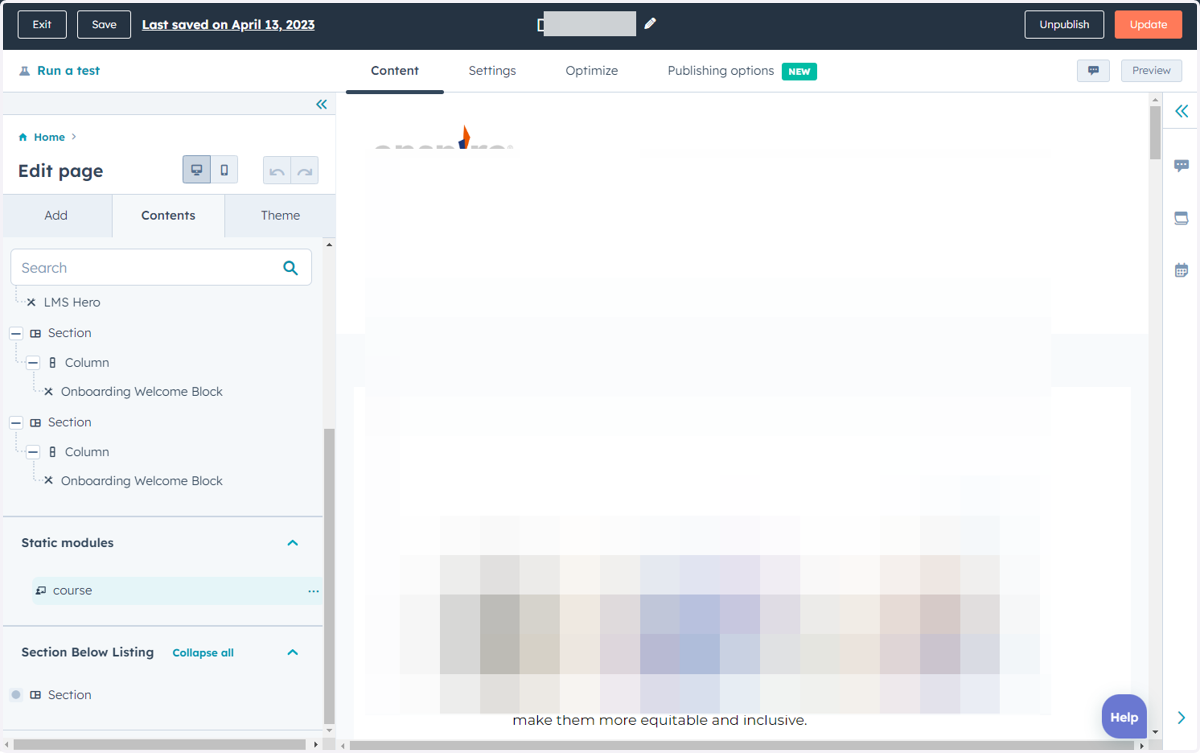Viewport: 1200px width, 753px height.
Task: Open the Settings tab
Action: (492, 71)
